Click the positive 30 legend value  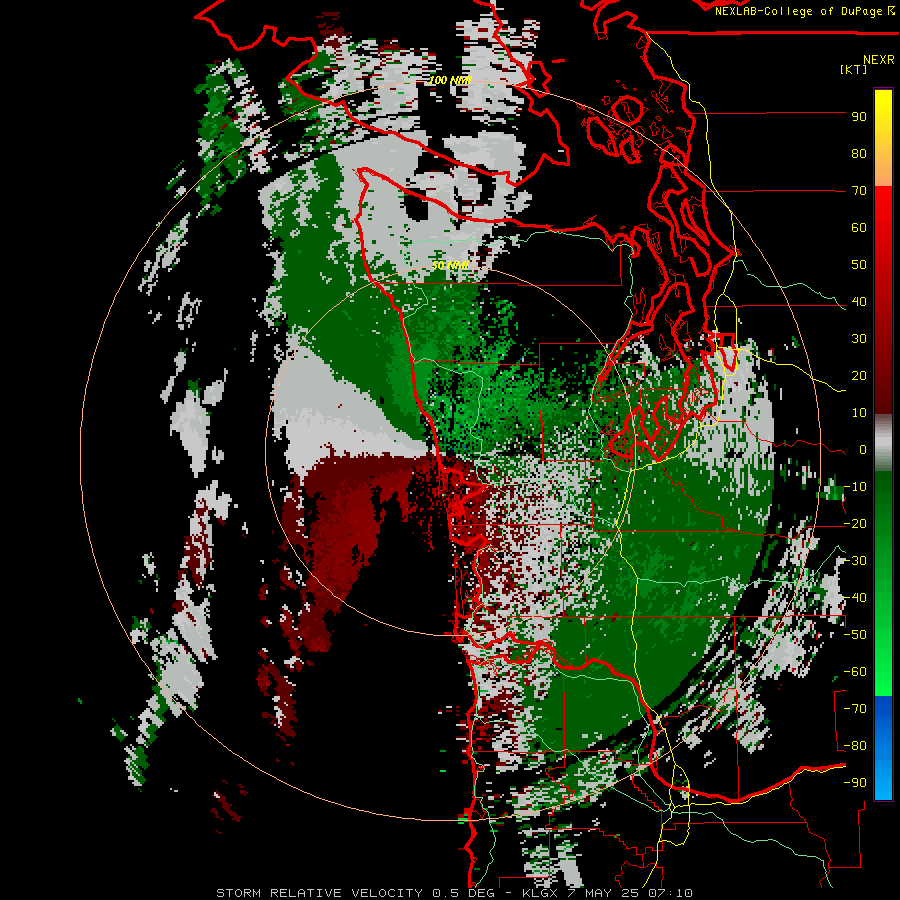(859, 339)
